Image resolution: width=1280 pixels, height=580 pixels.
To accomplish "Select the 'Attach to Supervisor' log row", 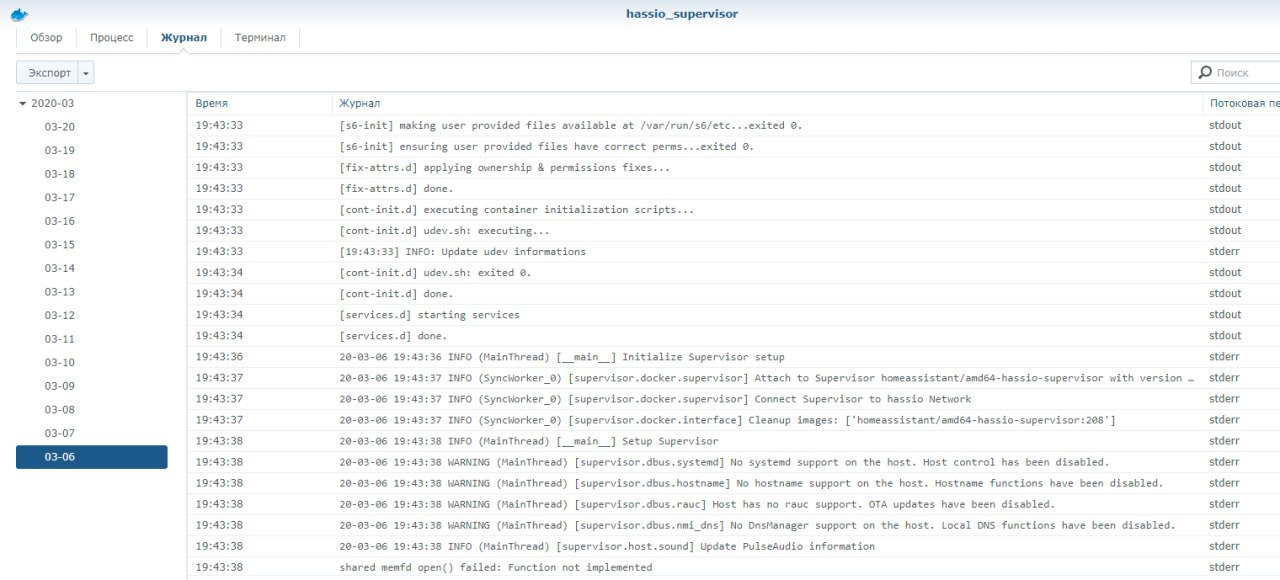I will 734,377.
